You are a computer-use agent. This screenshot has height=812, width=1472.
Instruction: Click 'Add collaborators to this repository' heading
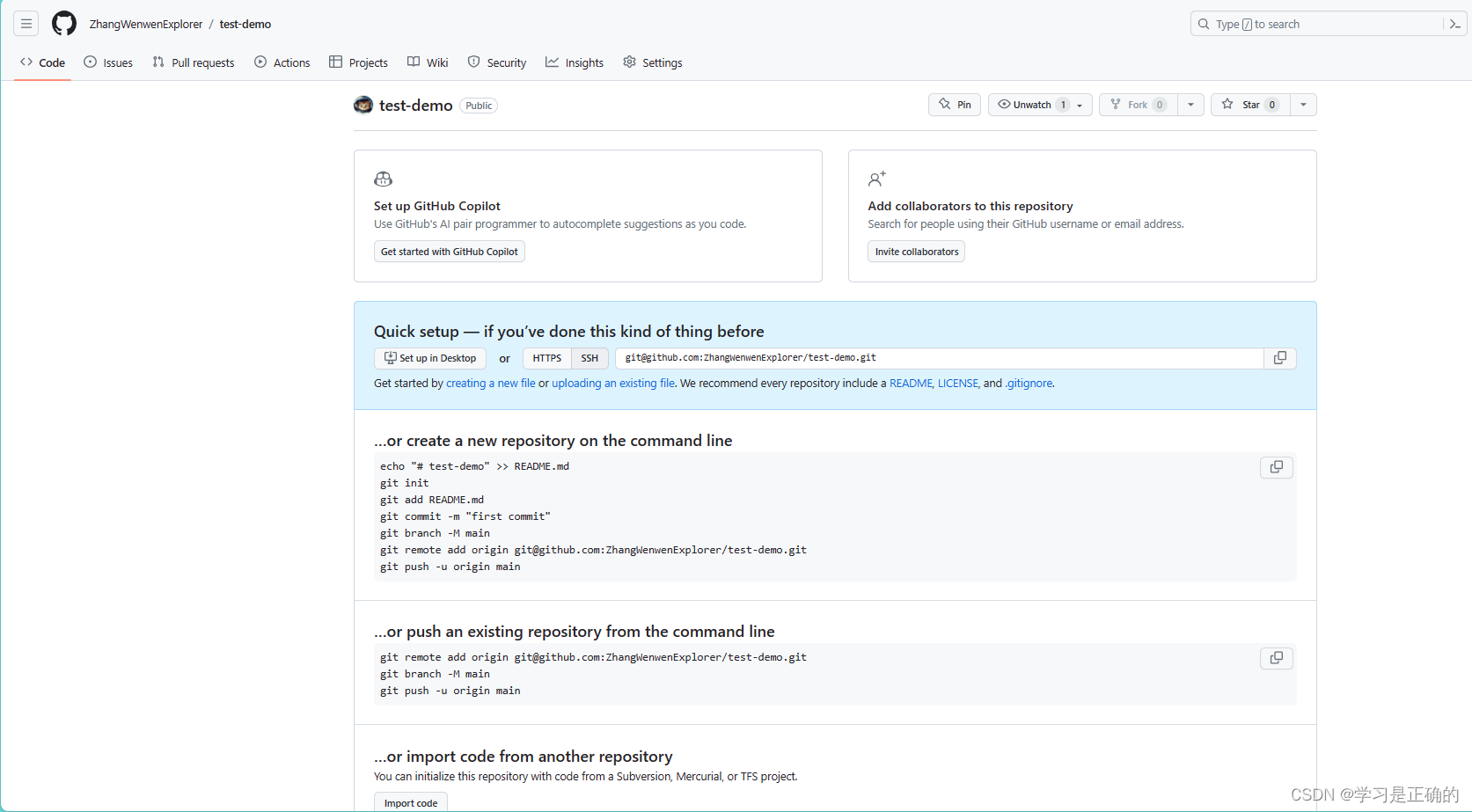970,206
